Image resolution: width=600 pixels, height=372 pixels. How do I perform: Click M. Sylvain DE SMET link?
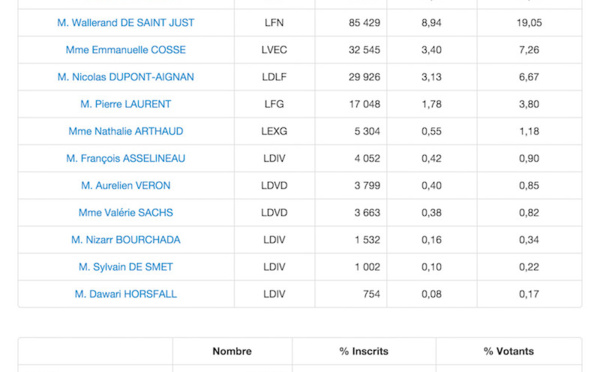click(x=126, y=268)
